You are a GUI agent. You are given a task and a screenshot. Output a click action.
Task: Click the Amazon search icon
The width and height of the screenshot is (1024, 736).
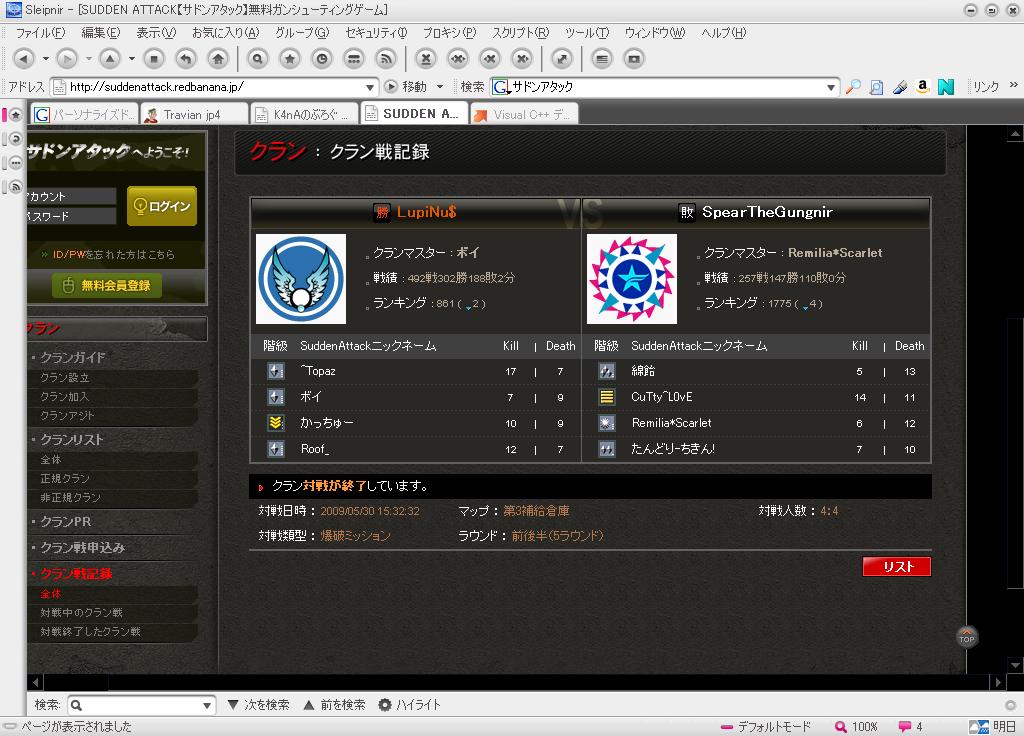923,86
